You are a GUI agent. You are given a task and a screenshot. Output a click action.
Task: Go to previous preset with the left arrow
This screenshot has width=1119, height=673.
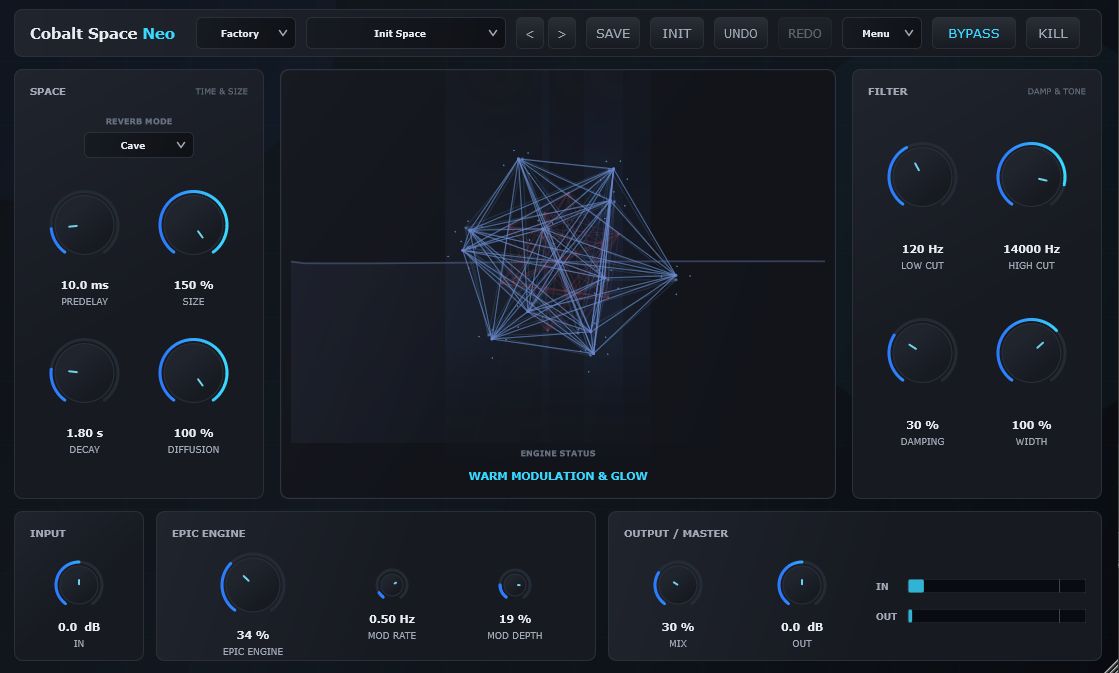pyautogui.click(x=530, y=34)
